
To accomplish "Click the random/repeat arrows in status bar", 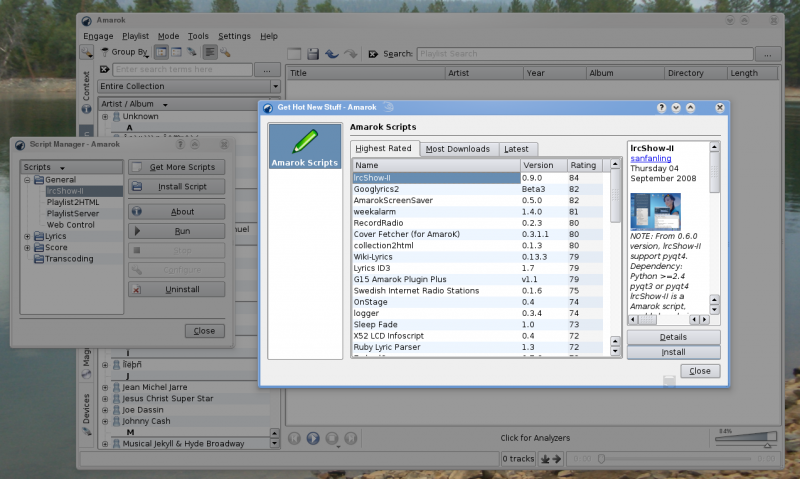I will pyautogui.click(x=551, y=459).
